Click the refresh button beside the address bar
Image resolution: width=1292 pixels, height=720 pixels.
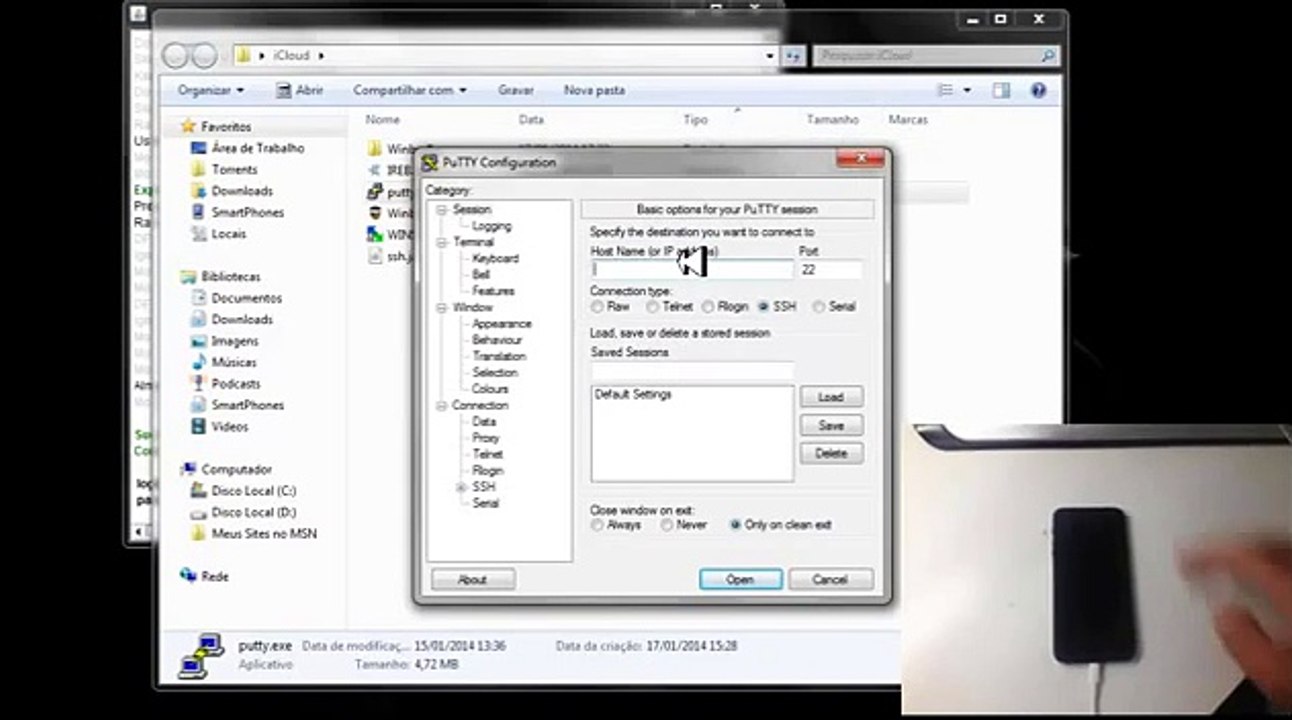pos(794,56)
